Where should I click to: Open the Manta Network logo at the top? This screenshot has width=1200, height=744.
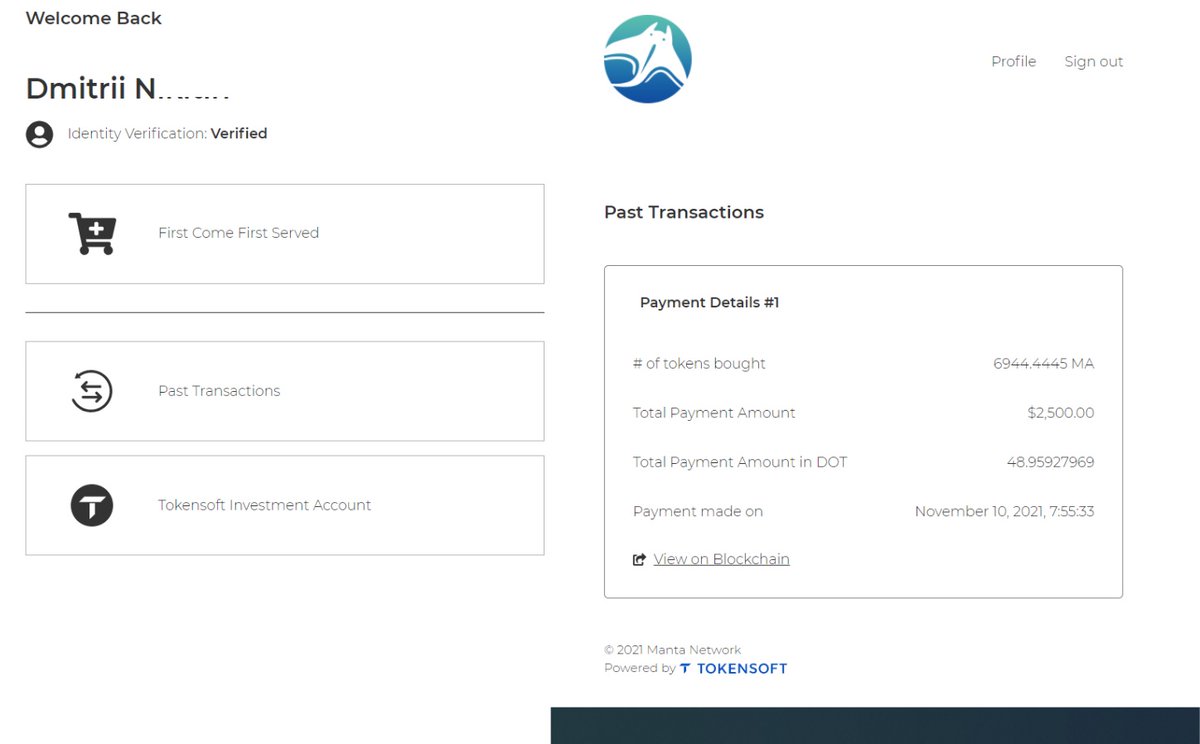[x=647, y=58]
